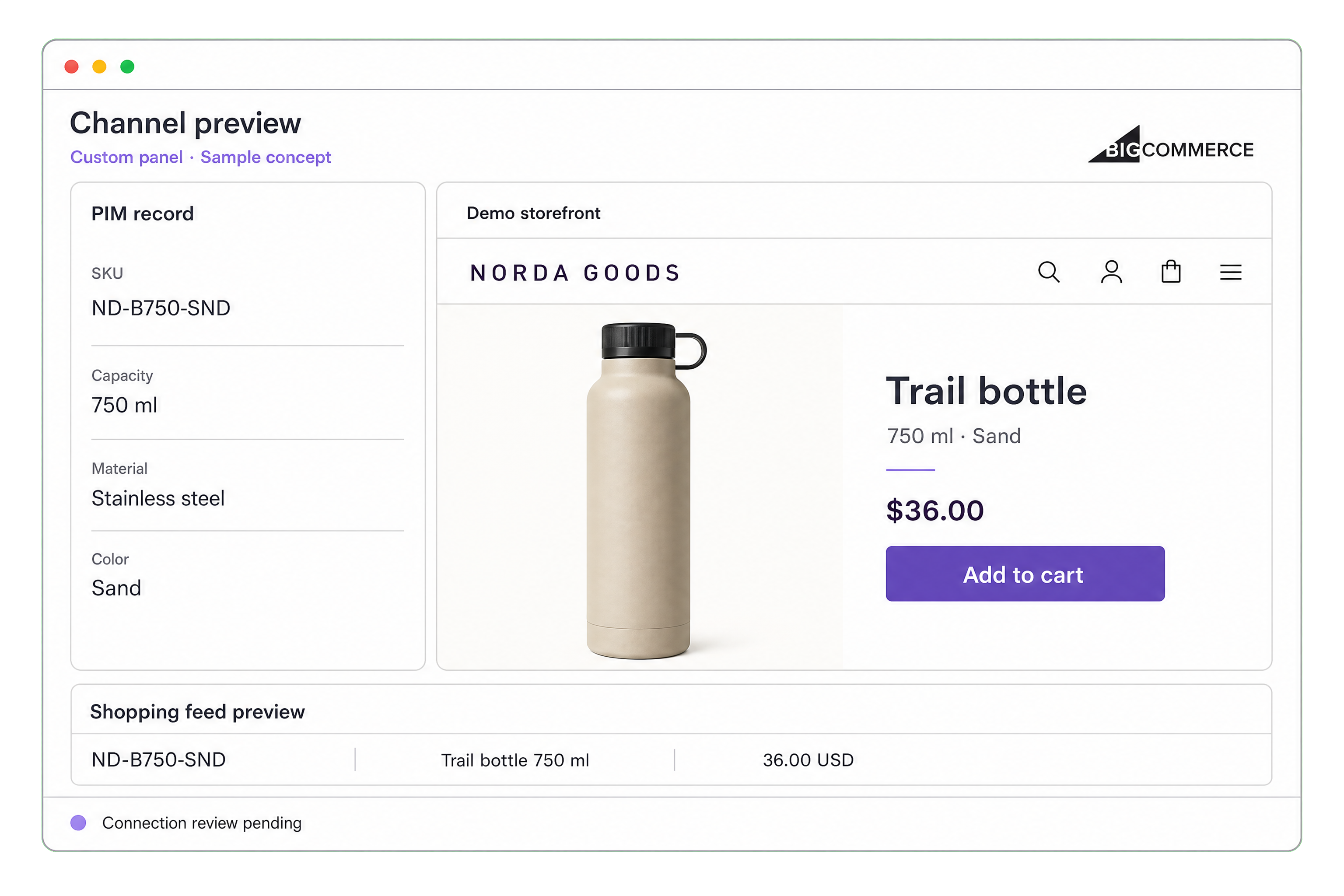Open the storefront search icon

(1049, 272)
